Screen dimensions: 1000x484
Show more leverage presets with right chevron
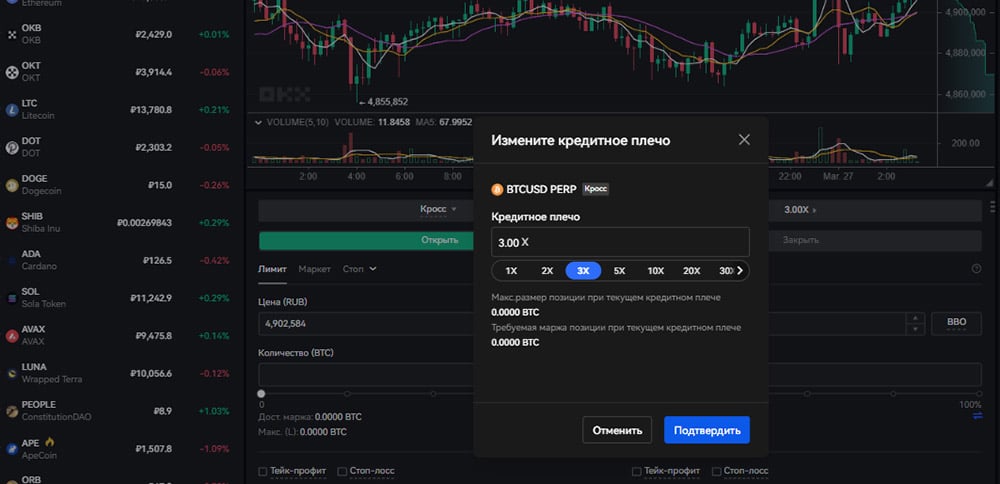tap(740, 270)
